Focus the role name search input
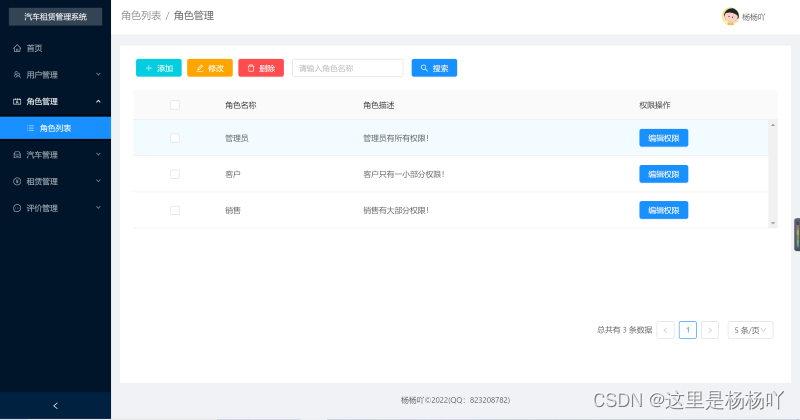 coord(347,68)
